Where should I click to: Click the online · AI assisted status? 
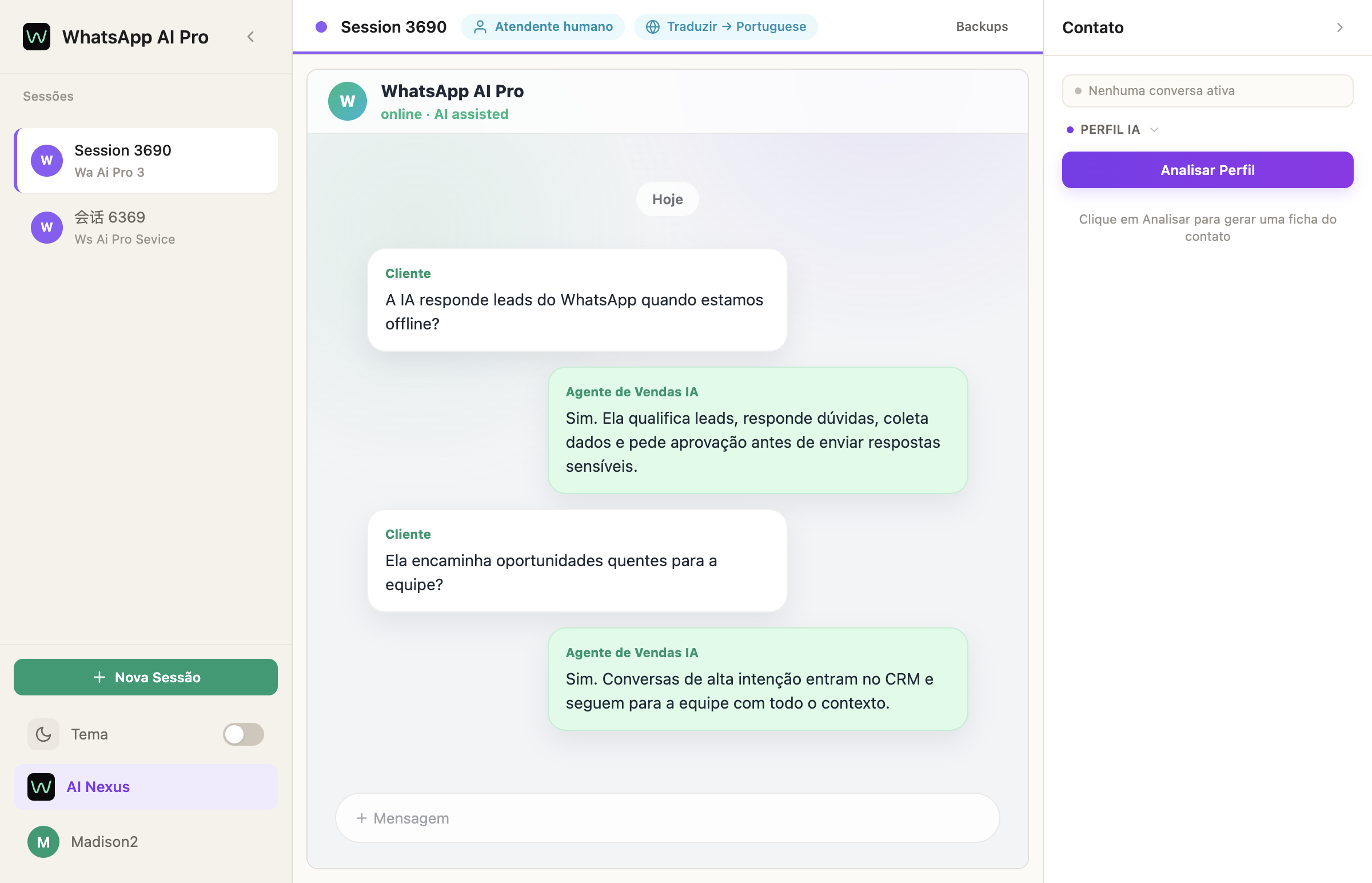(445, 114)
